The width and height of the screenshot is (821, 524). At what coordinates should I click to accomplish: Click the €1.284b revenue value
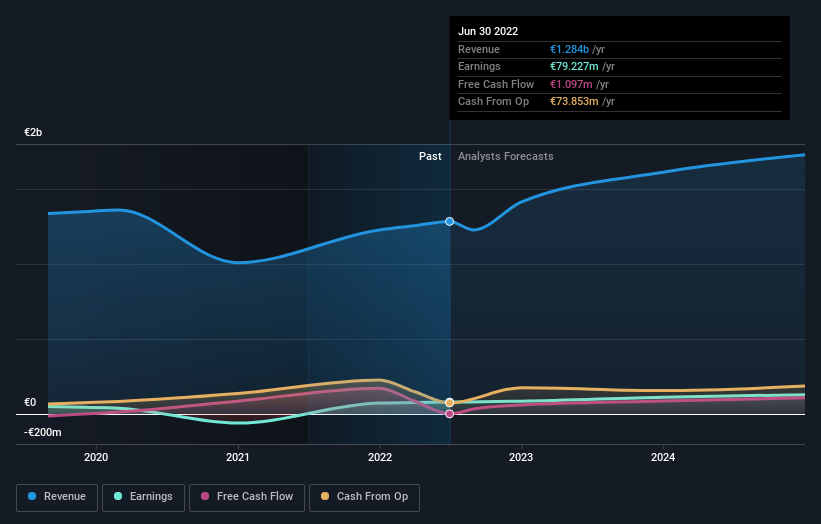coord(569,49)
